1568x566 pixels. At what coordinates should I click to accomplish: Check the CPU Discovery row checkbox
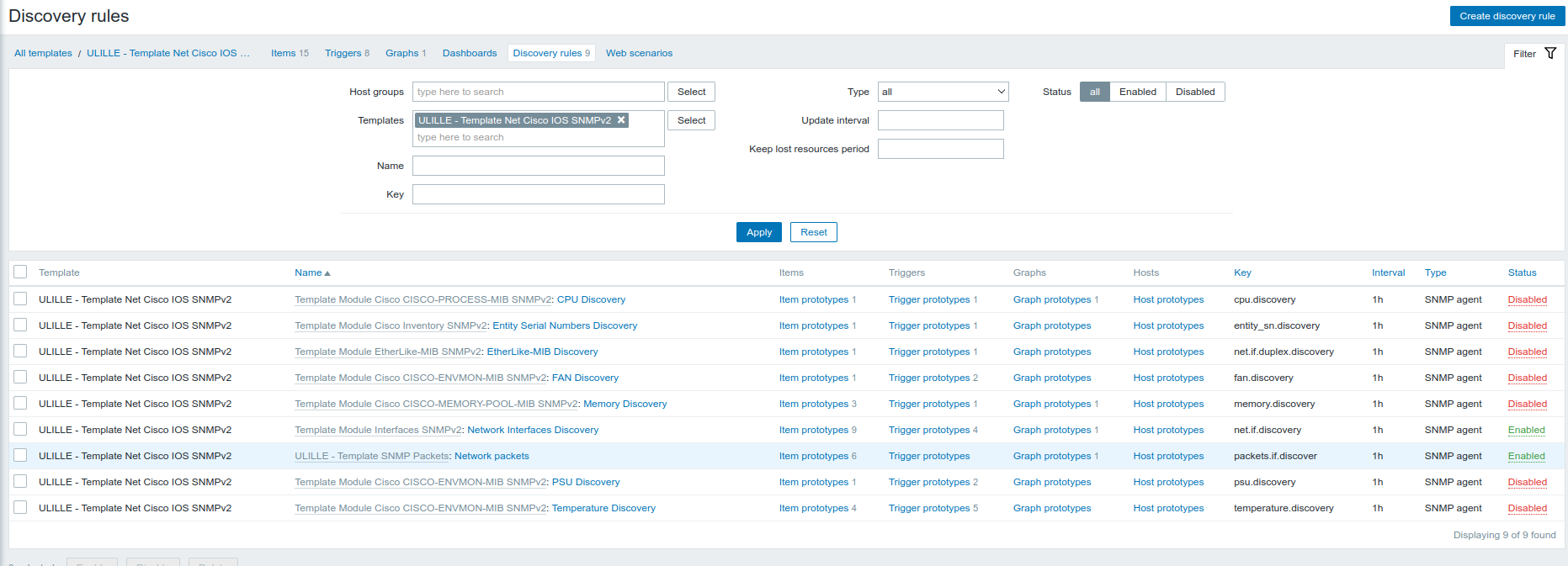21,299
